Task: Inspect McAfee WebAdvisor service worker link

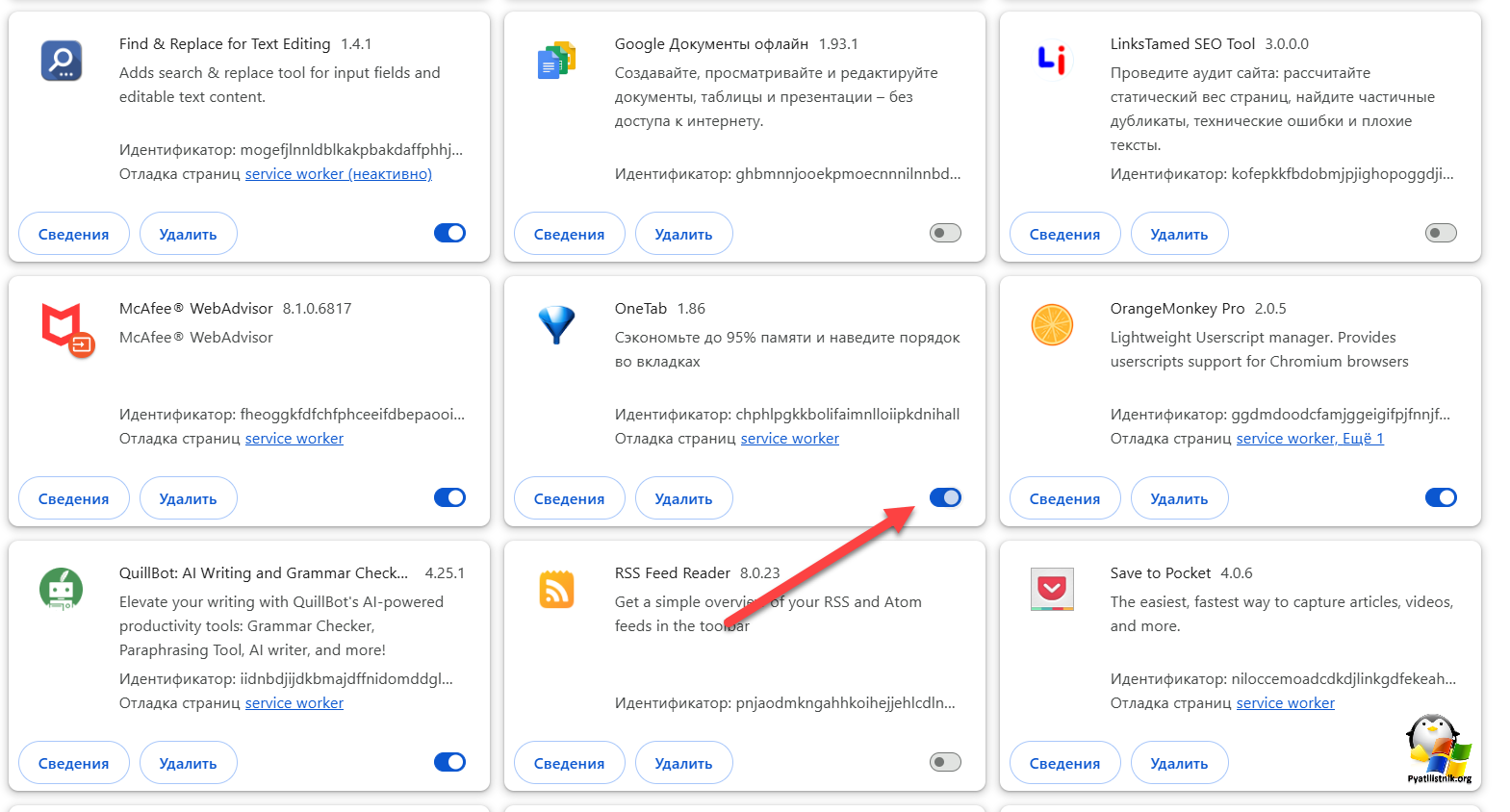Action: pos(294,439)
